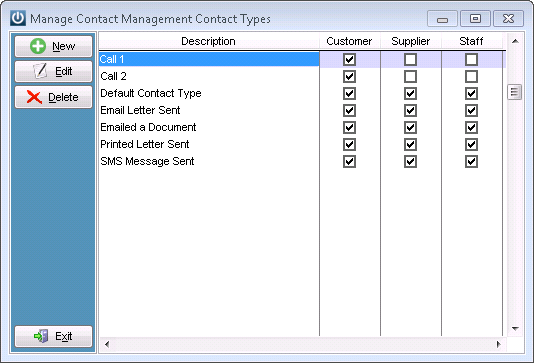Uncheck Staff for Emailed a Document
This screenshot has width=534, height=363.
tap(471, 127)
